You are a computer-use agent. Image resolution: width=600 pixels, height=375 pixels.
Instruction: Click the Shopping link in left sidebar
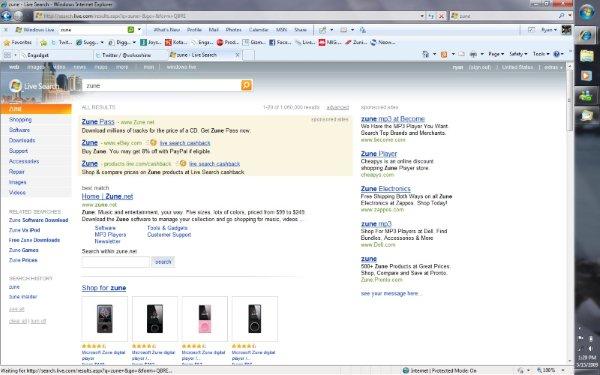20,120
